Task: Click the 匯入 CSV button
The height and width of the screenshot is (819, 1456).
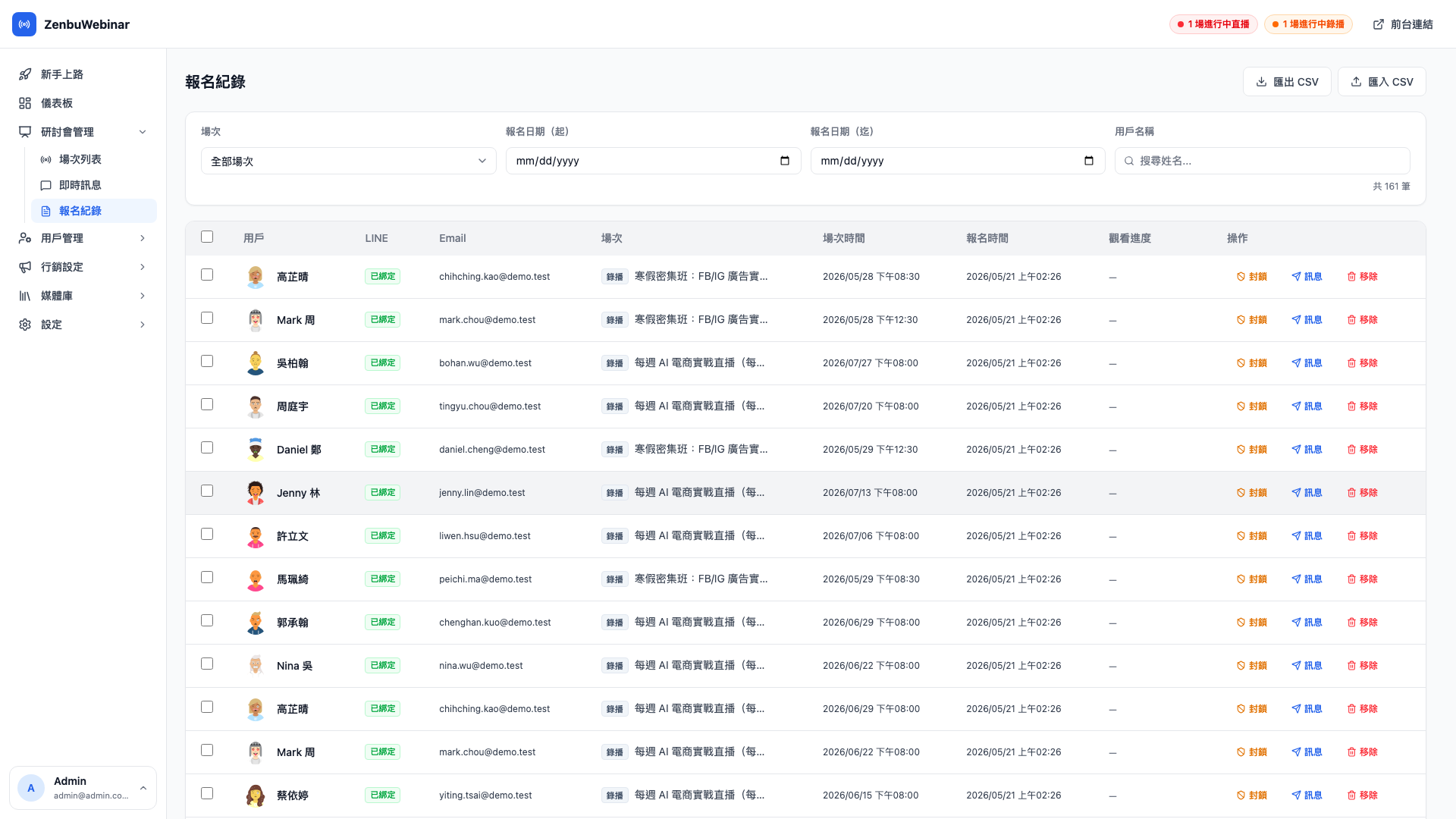Action: (x=1382, y=82)
